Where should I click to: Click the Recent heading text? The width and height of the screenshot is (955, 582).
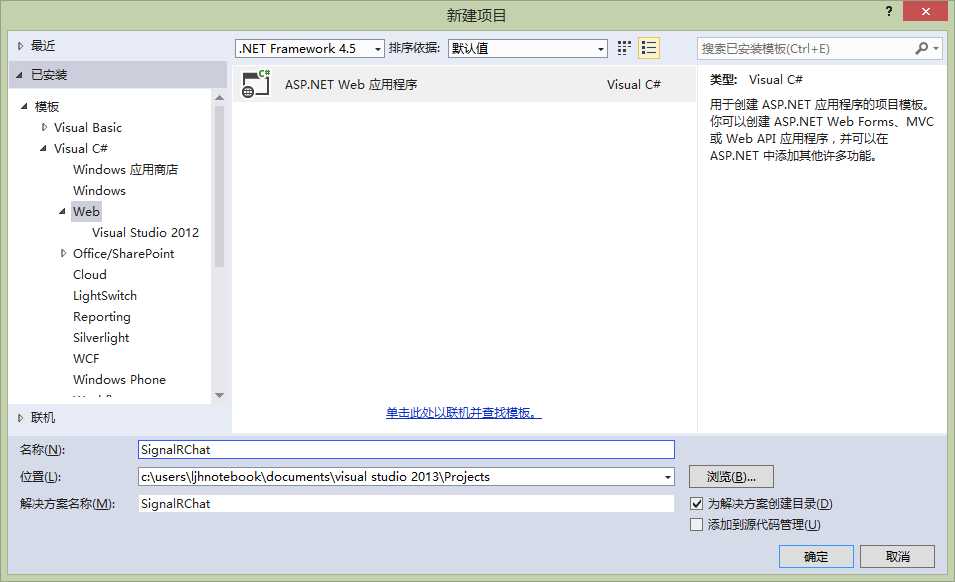[x=43, y=46]
